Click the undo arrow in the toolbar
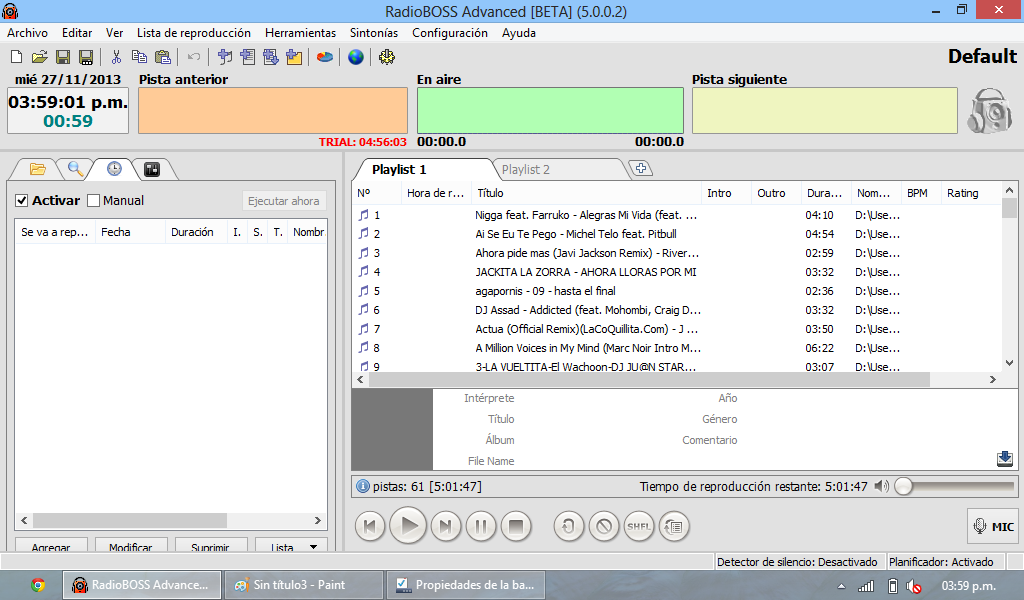This screenshot has height=600, width=1024. click(x=193, y=57)
